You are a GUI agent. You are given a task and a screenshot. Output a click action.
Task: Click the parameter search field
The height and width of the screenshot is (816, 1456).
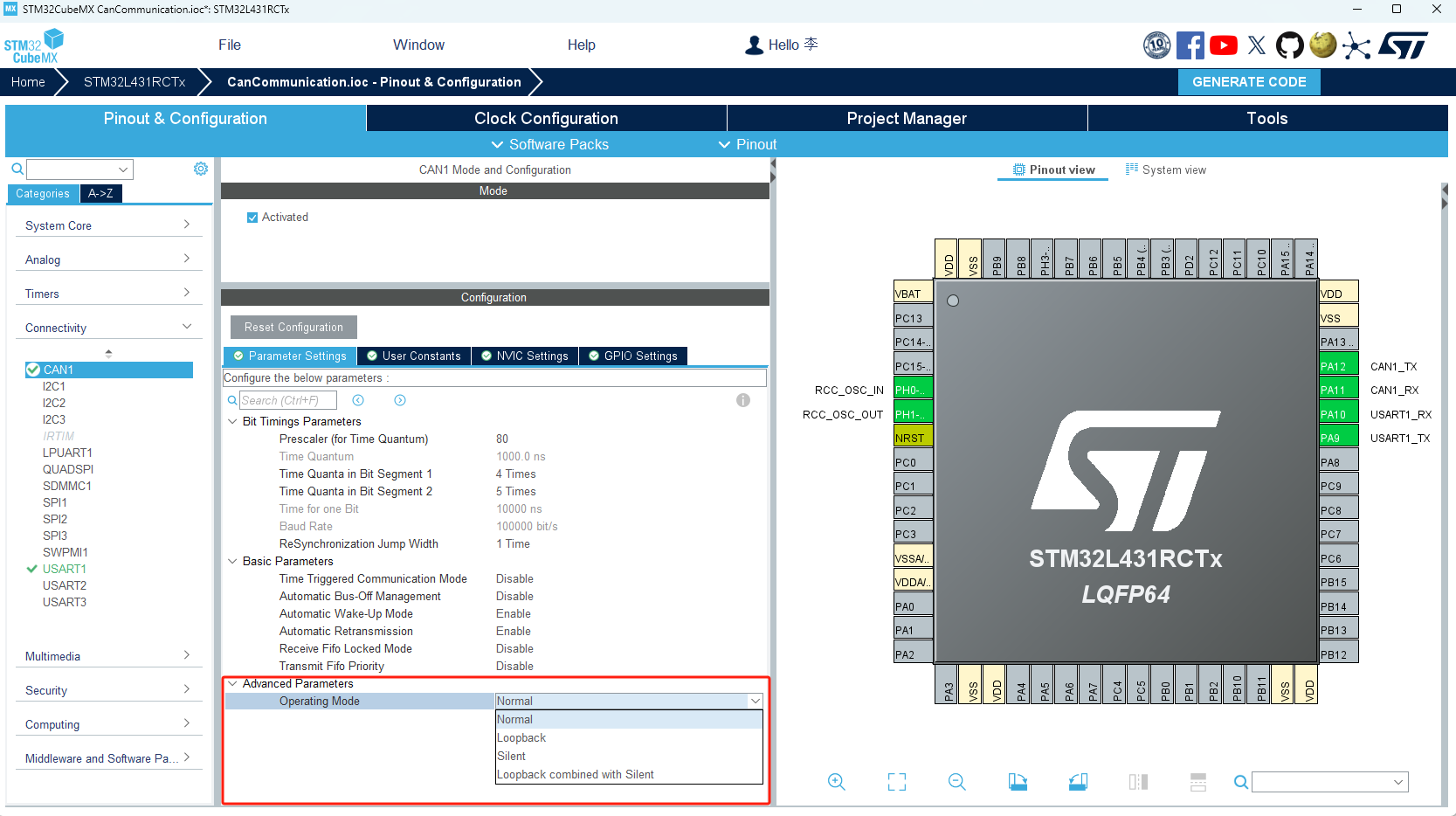click(288, 400)
